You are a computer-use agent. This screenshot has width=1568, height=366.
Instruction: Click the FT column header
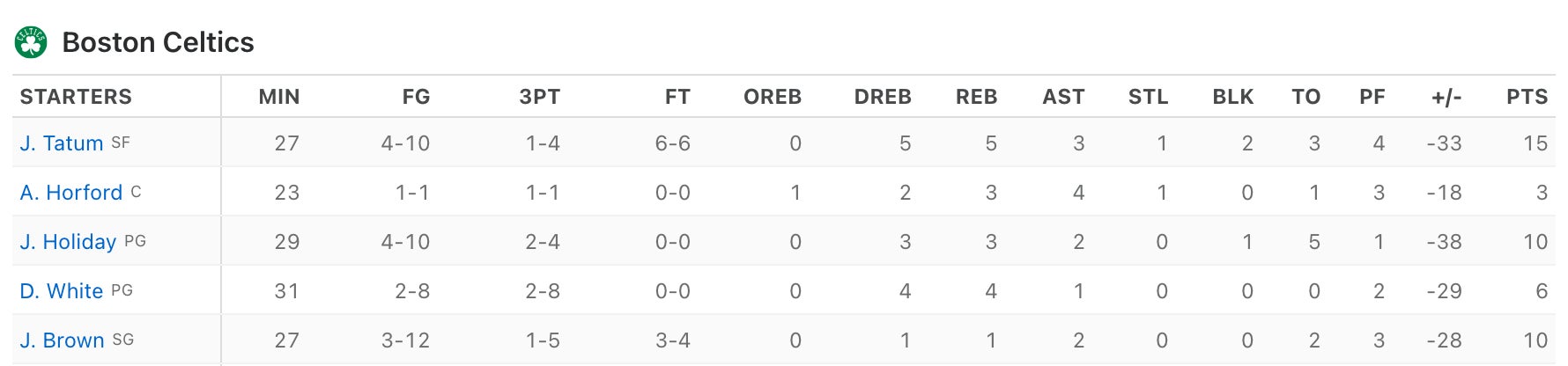tap(677, 97)
